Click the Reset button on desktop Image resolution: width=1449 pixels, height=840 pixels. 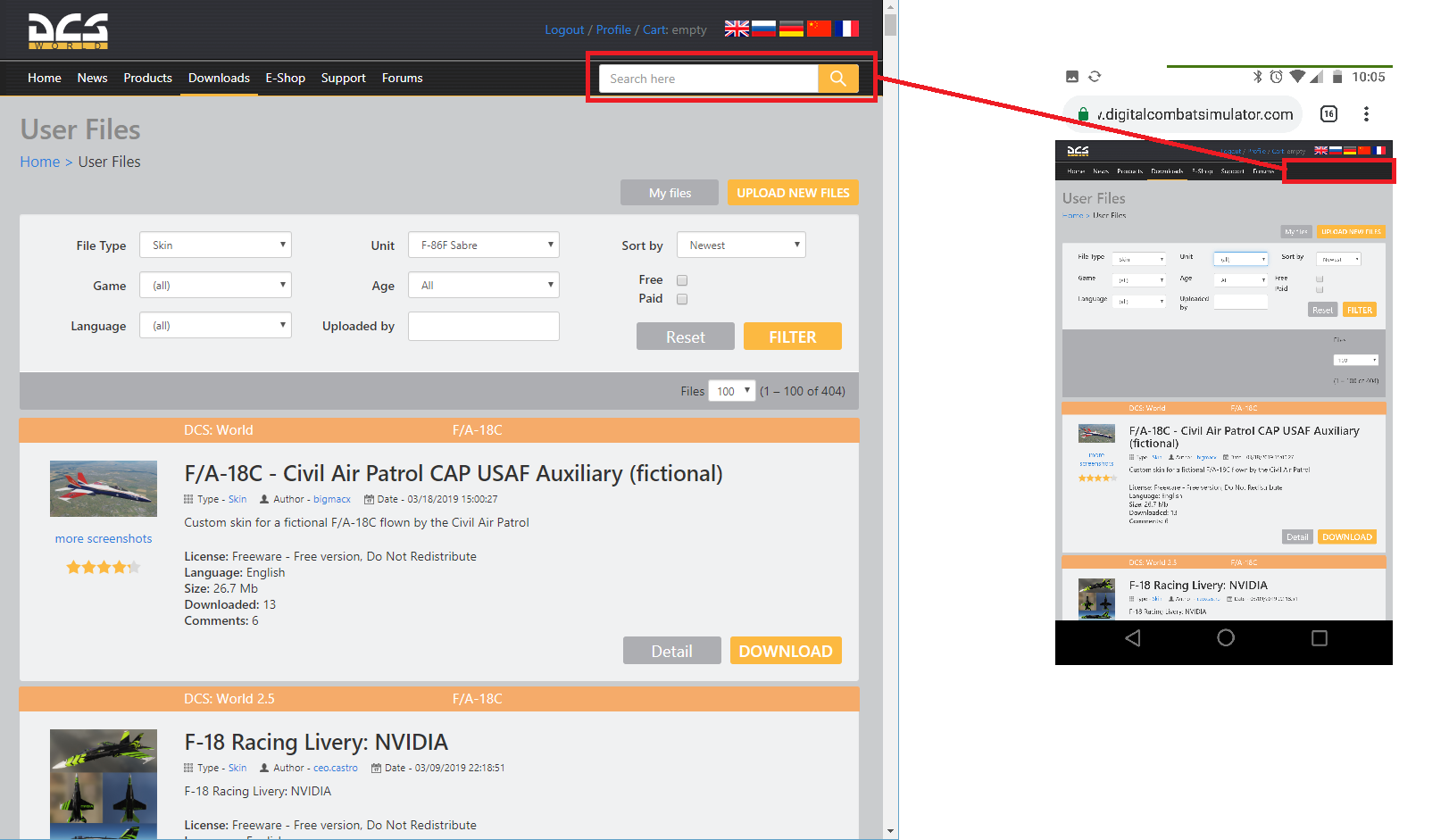(685, 337)
